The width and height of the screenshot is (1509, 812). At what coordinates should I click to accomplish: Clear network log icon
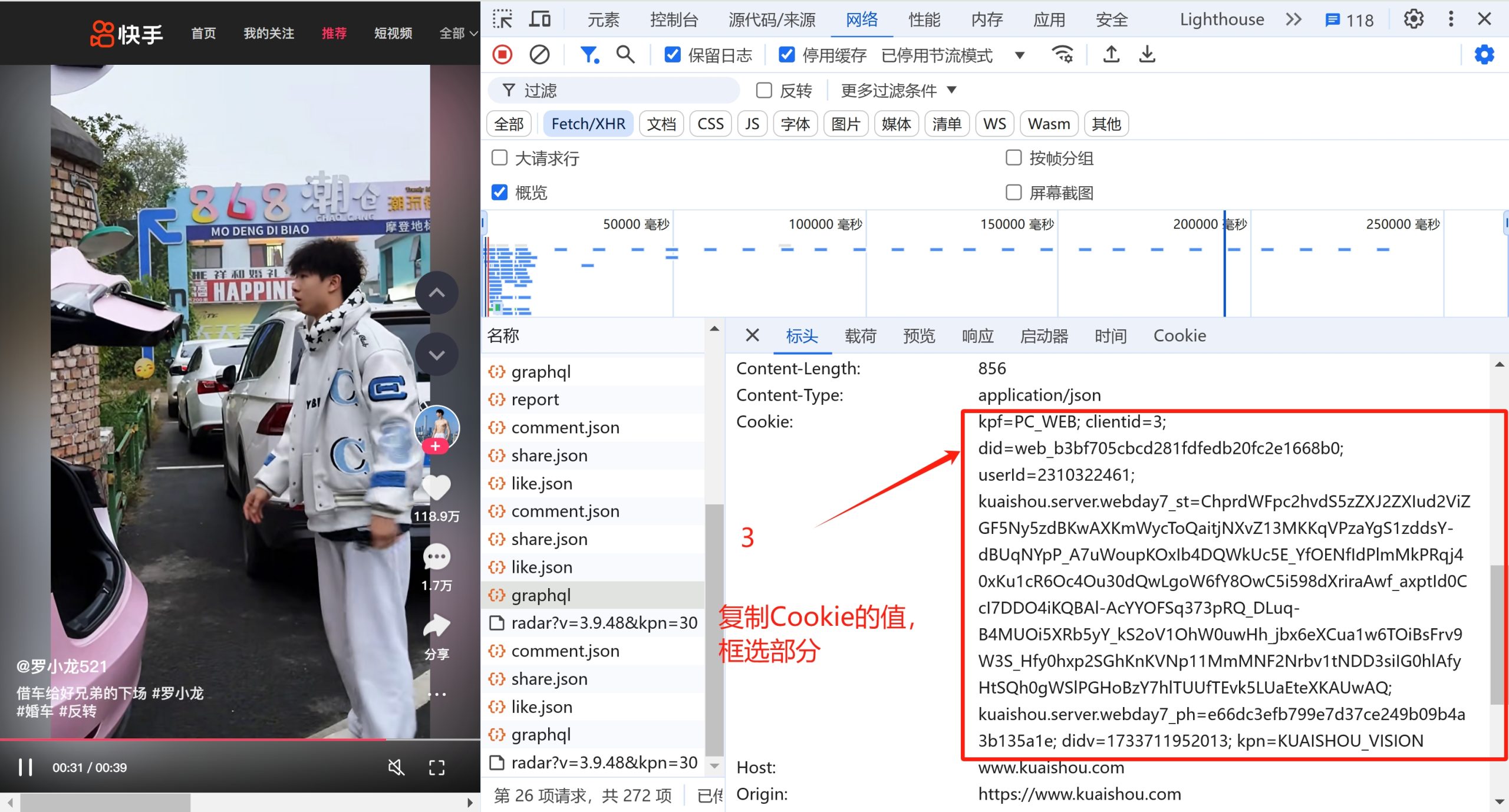click(539, 55)
